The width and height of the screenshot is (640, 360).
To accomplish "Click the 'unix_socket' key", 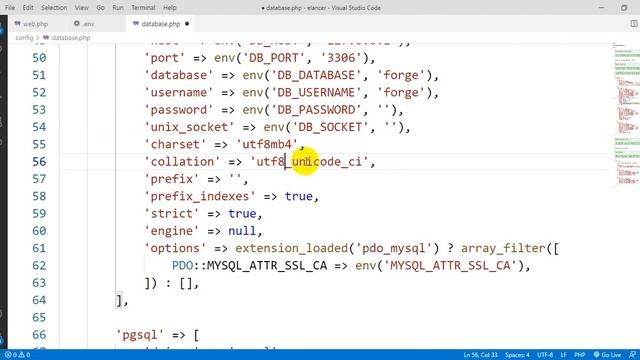I will (189, 127).
